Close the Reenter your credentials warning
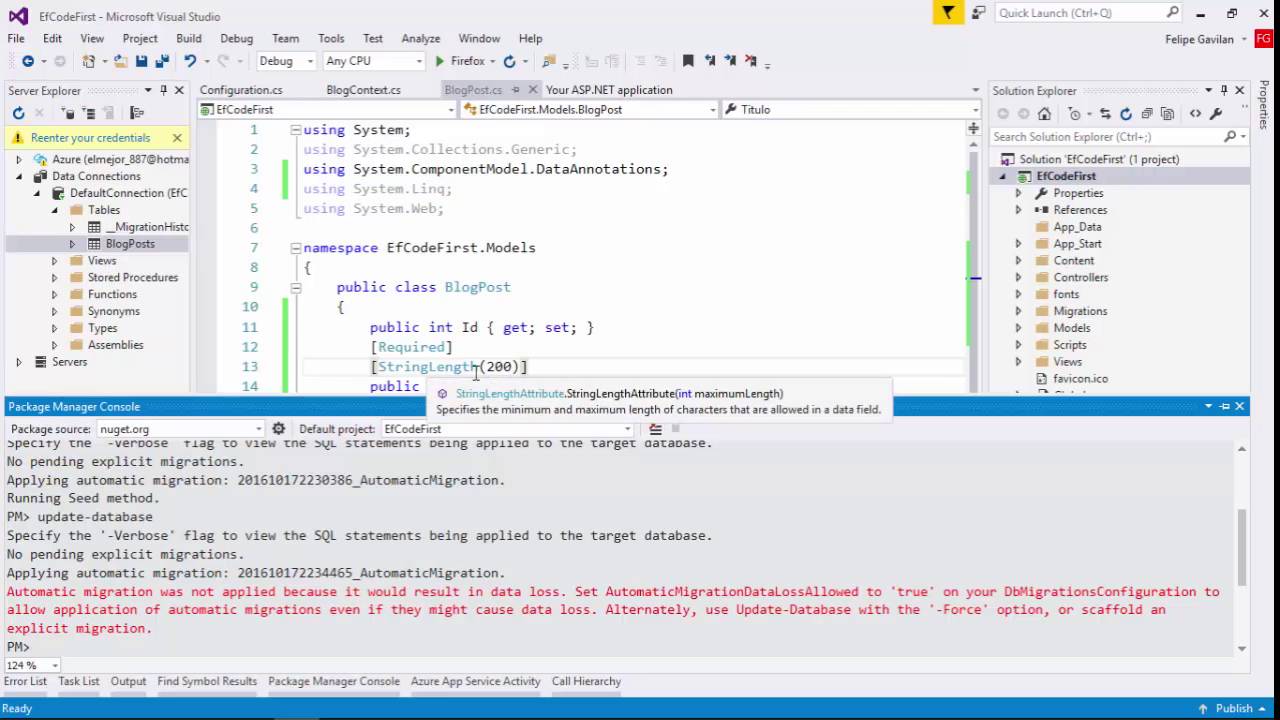 click(x=177, y=138)
